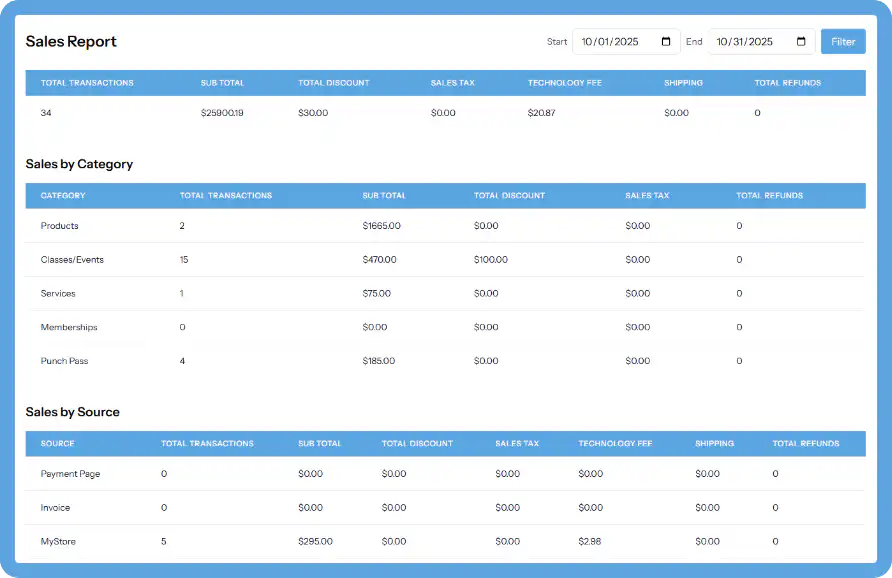This screenshot has height=578, width=892.
Task: Click the Shipping column header
Action: [x=683, y=83]
